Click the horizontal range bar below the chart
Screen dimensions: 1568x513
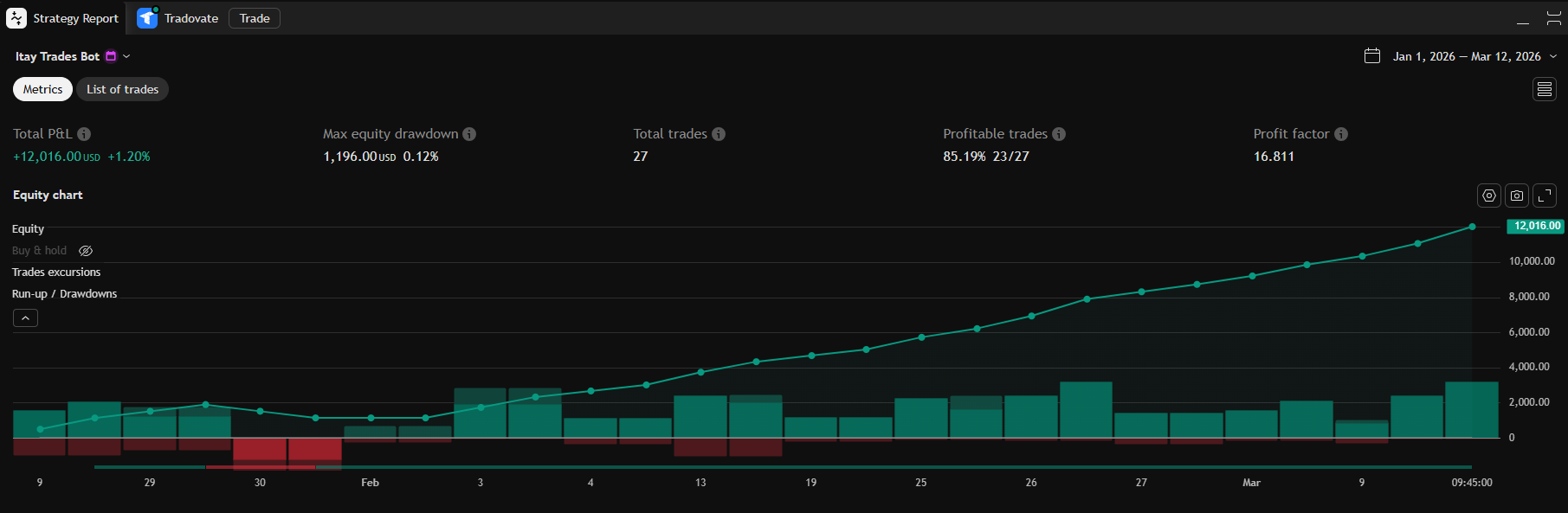tap(783, 467)
